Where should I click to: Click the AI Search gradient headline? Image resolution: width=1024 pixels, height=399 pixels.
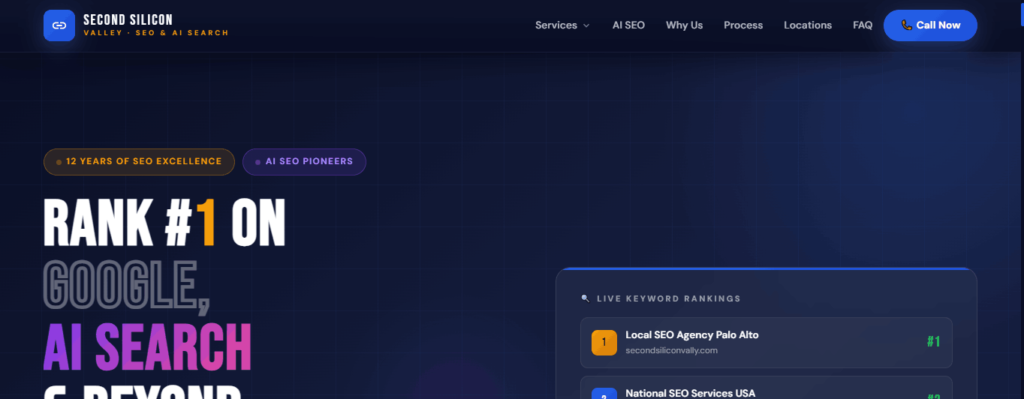pos(148,346)
